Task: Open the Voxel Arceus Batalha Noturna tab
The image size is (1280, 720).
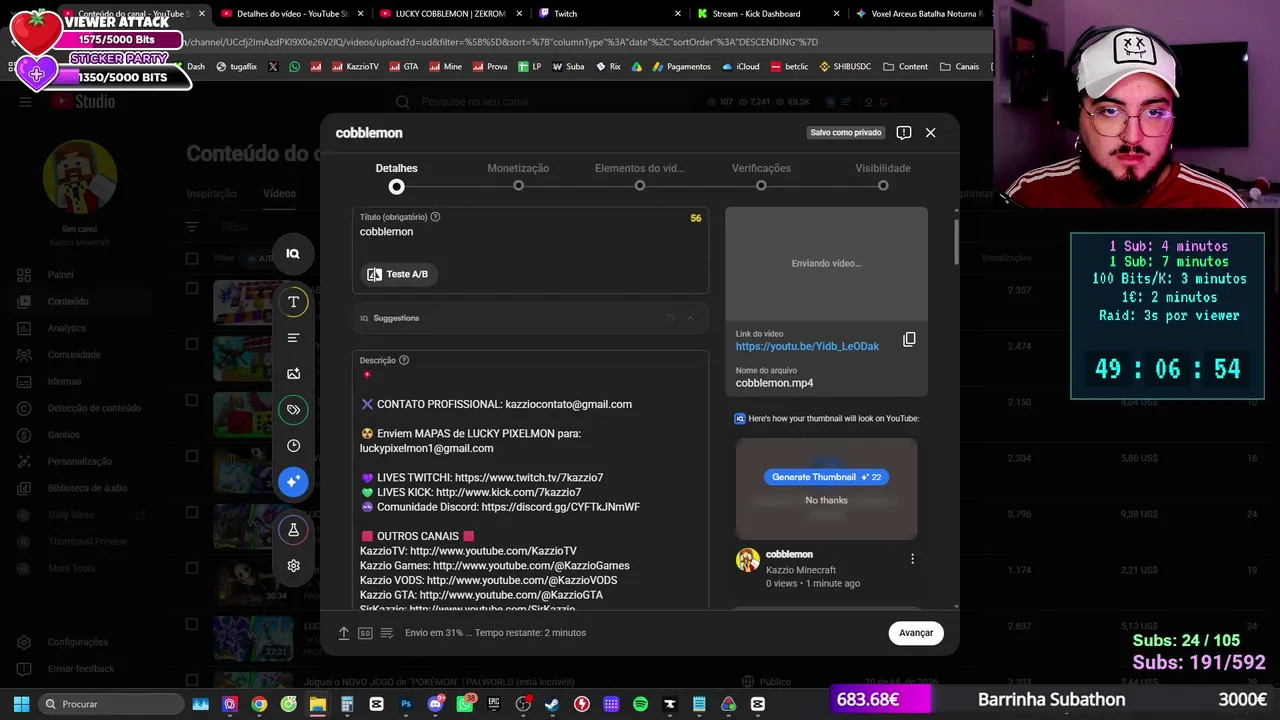Action: [x=920, y=14]
